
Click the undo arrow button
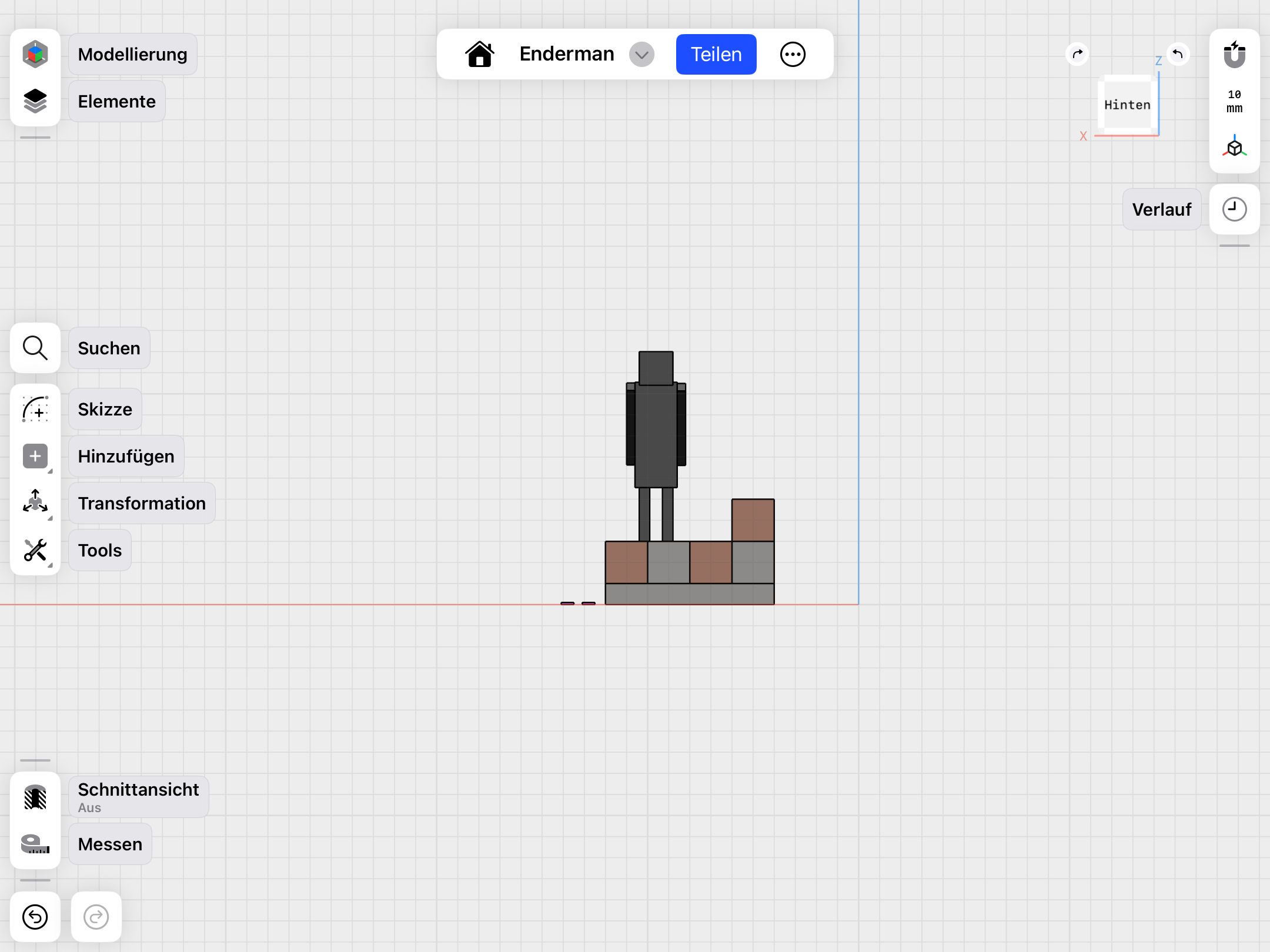[x=35, y=917]
